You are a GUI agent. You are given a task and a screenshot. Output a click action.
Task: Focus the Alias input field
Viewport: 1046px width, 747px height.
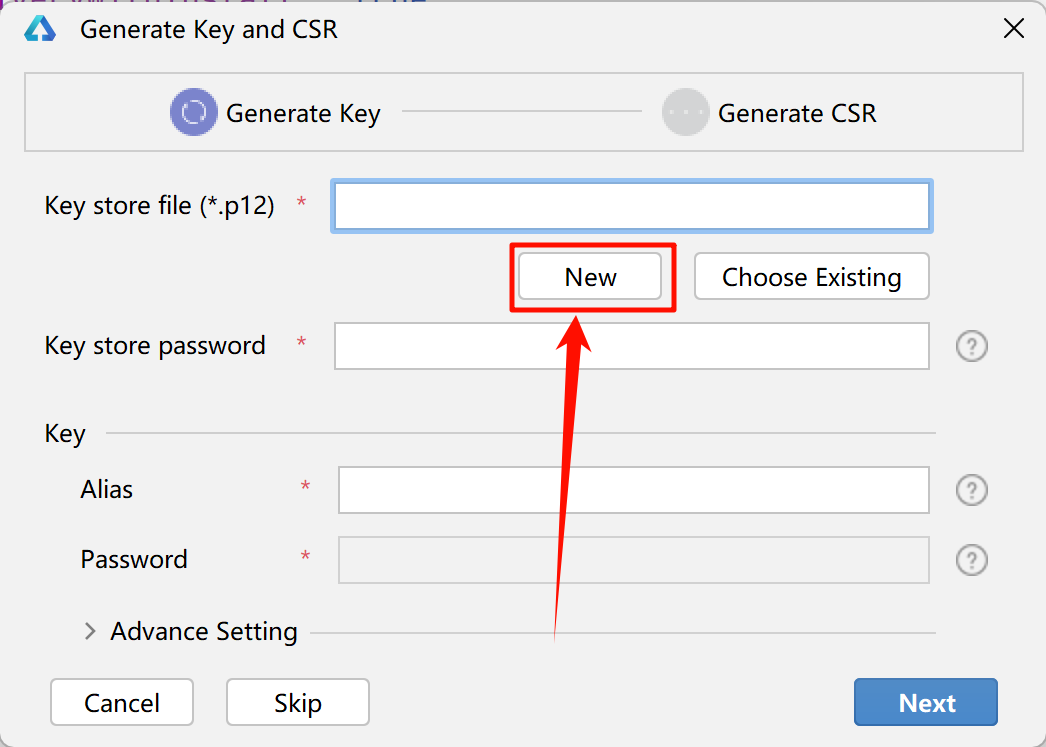(633, 490)
